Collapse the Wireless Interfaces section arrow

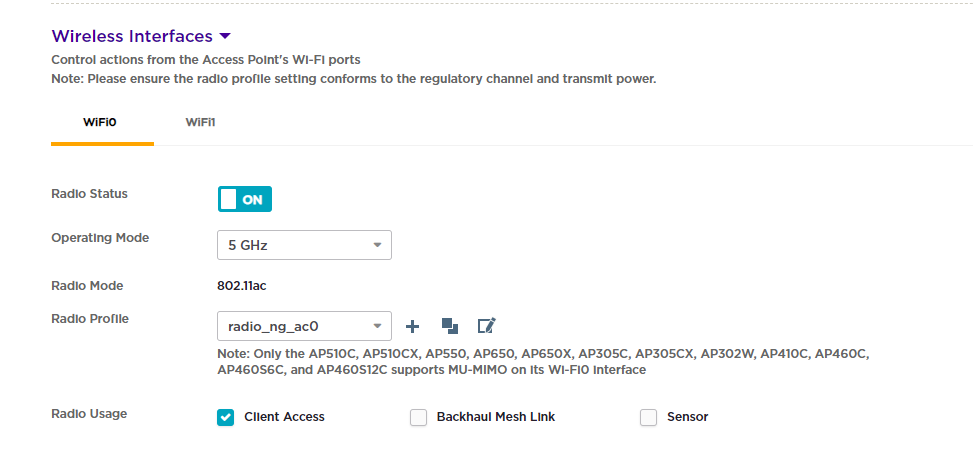click(225, 37)
